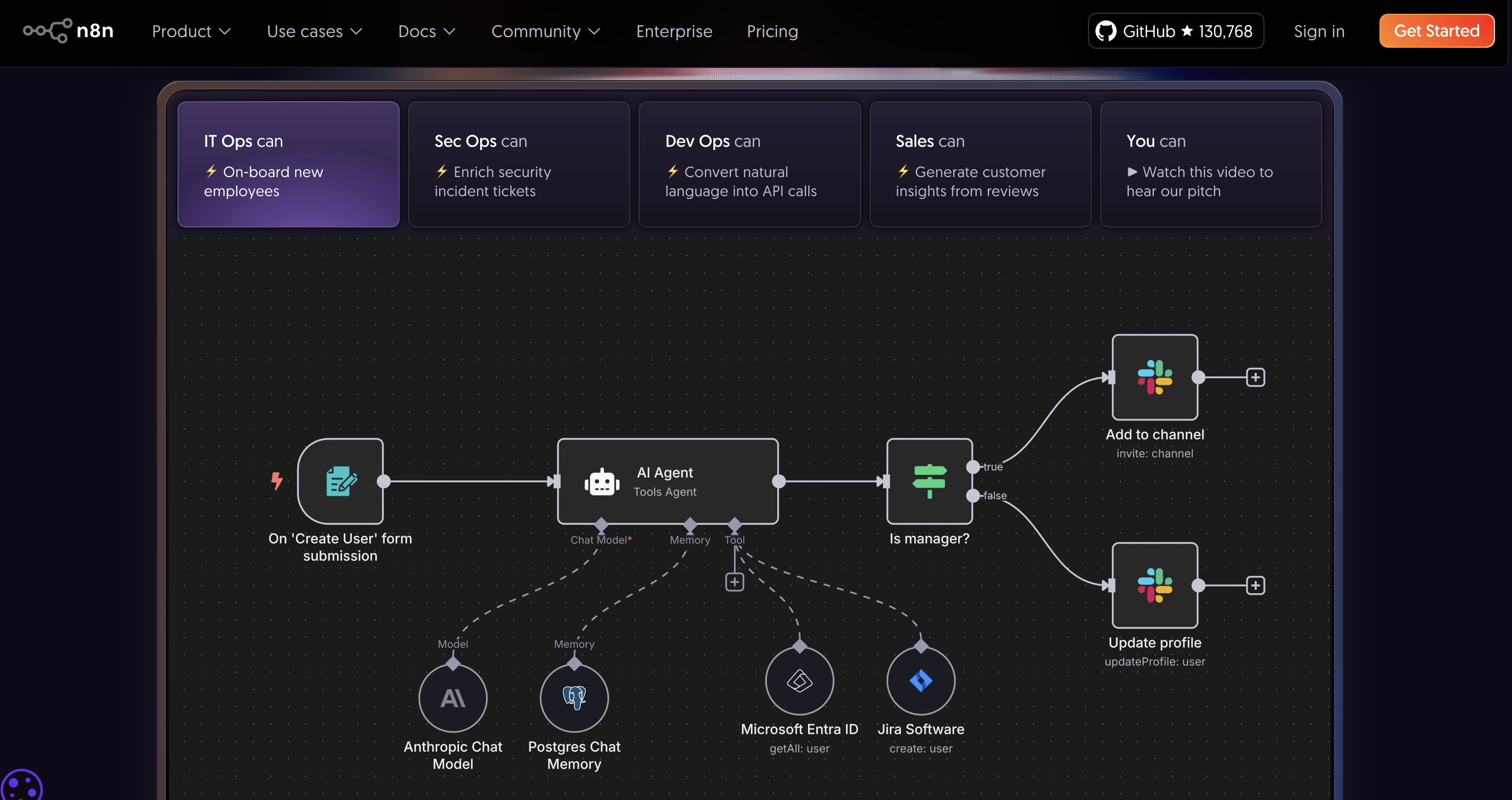Expand the Use cases dropdown
Image resolution: width=1512 pixels, height=800 pixels.
pos(314,31)
